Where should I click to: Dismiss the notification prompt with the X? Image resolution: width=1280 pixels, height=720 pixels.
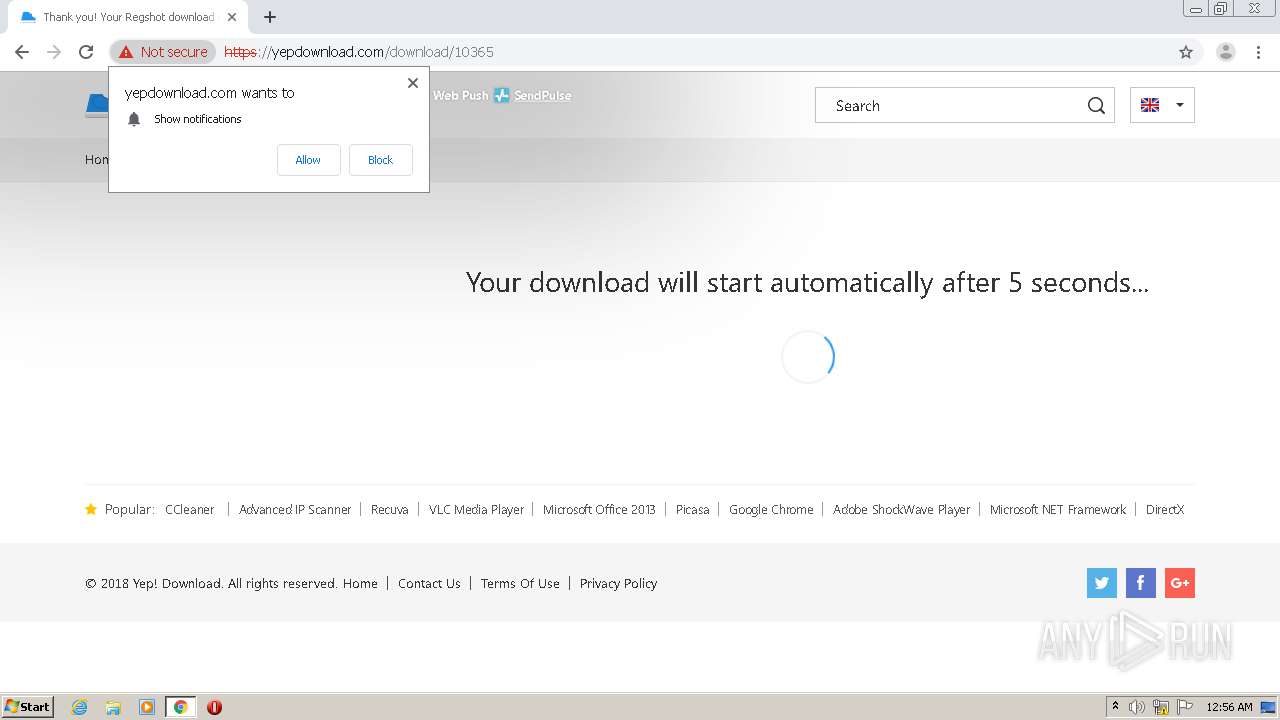[x=413, y=83]
